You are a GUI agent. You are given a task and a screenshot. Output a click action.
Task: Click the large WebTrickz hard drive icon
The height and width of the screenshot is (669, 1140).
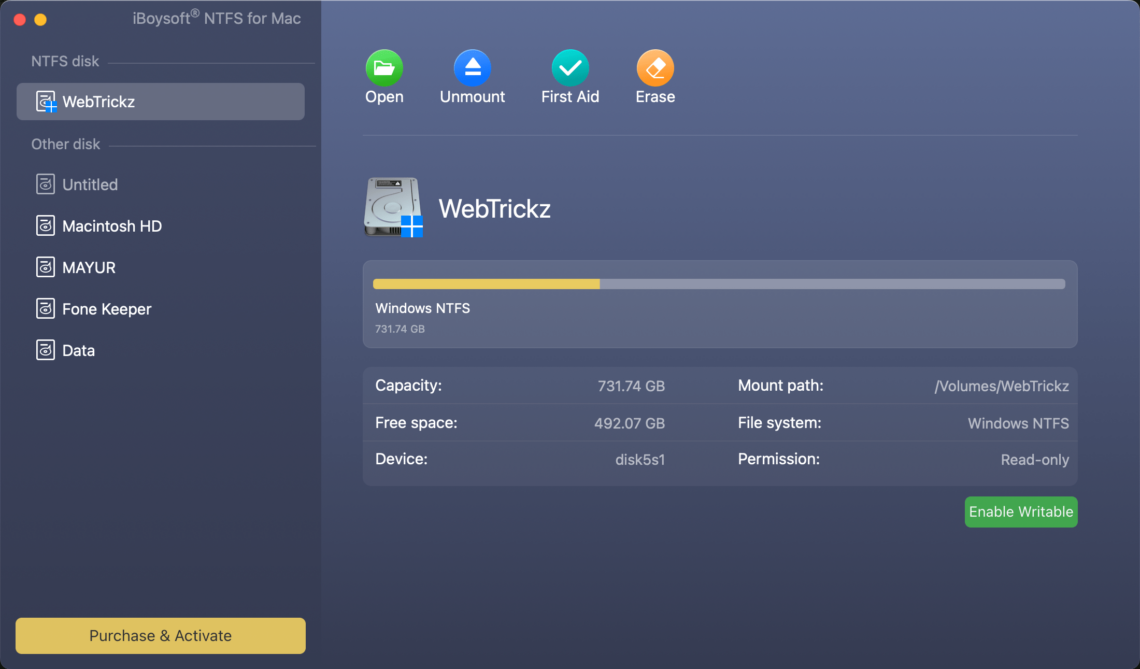[x=393, y=207]
